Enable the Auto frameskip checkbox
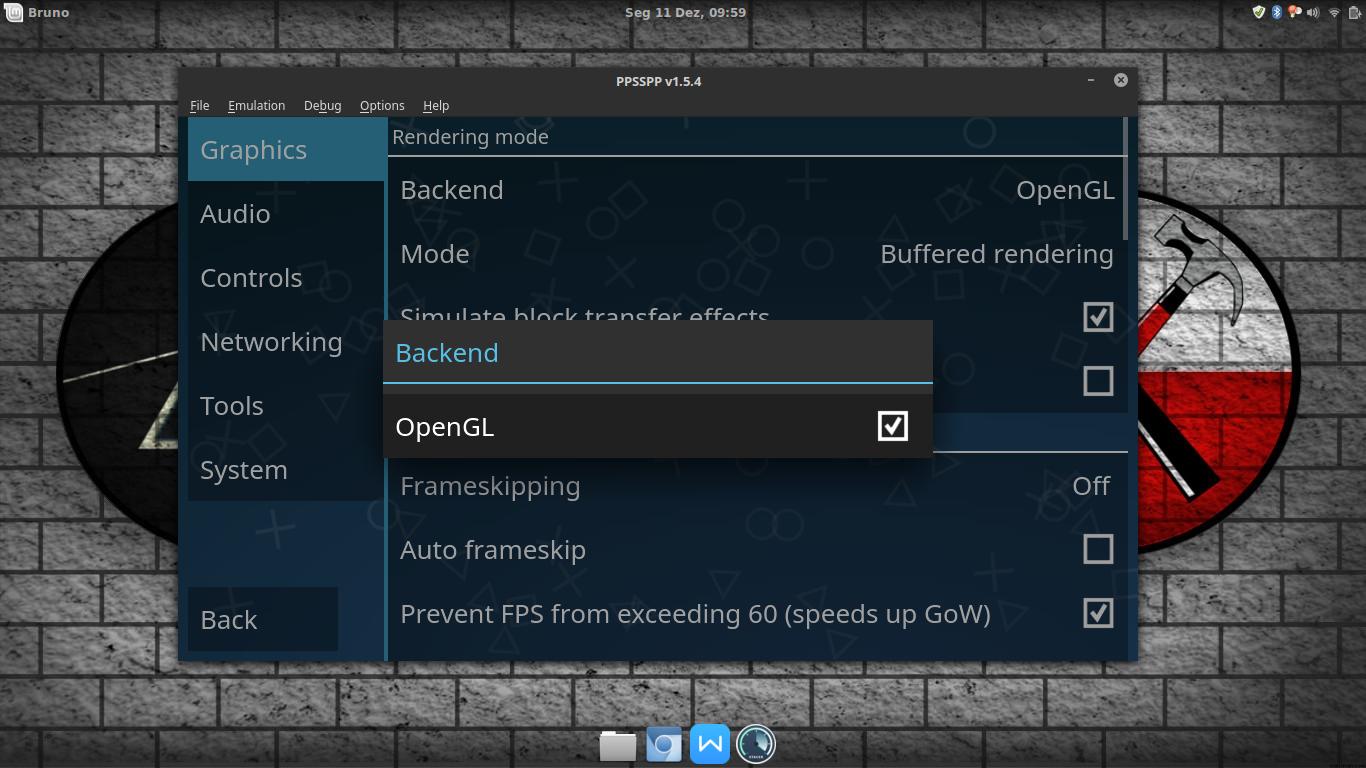This screenshot has width=1366, height=768. point(1098,549)
